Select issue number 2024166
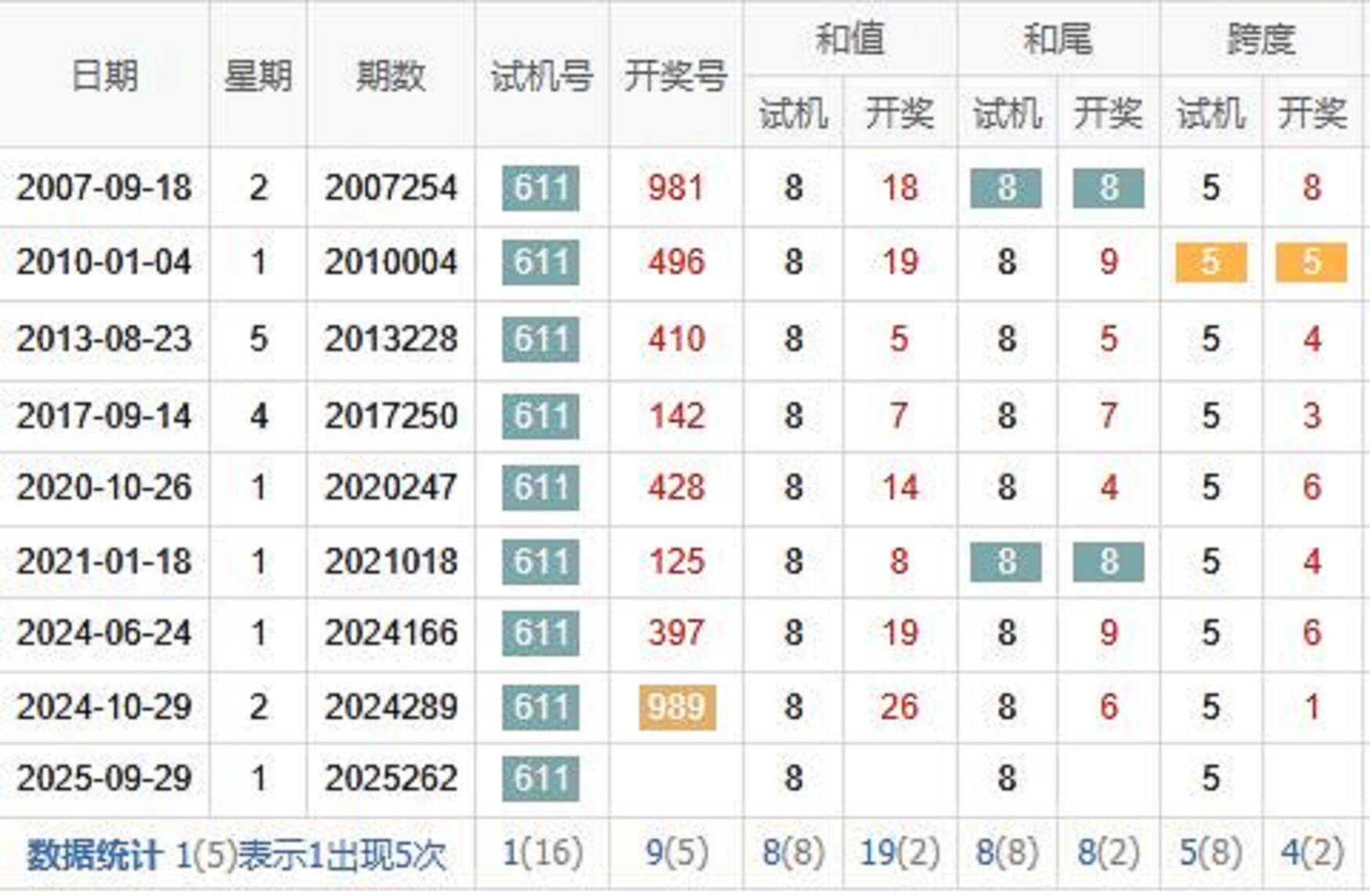 [x=391, y=633]
